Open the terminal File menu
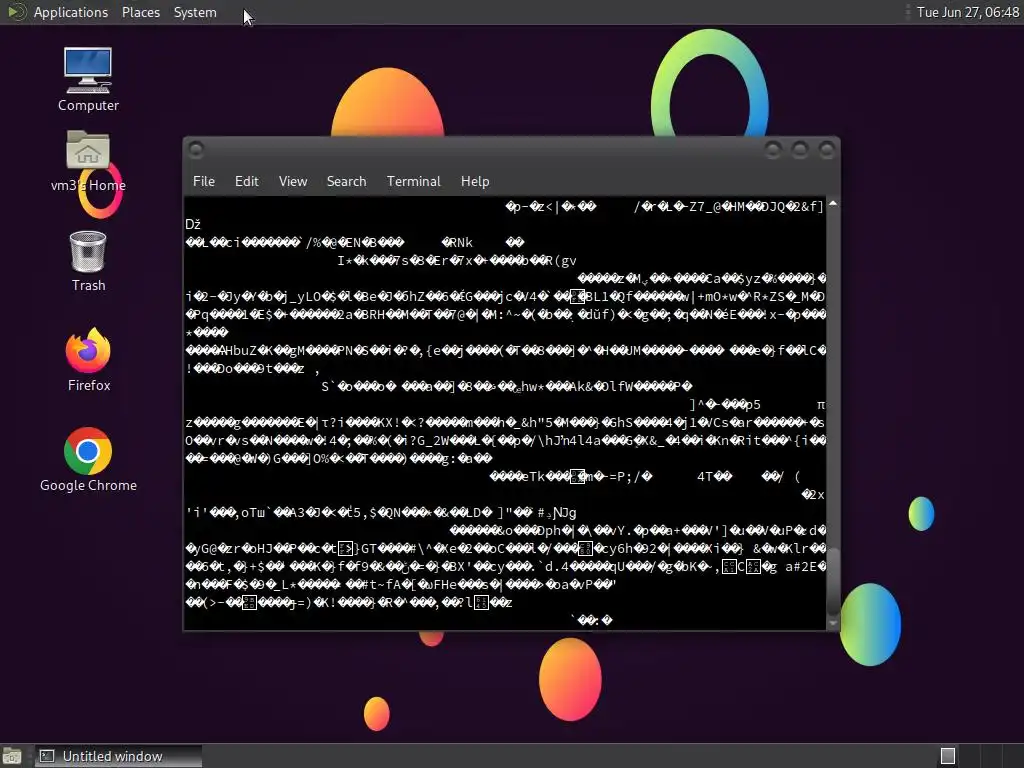This screenshot has width=1024, height=768. (204, 182)
